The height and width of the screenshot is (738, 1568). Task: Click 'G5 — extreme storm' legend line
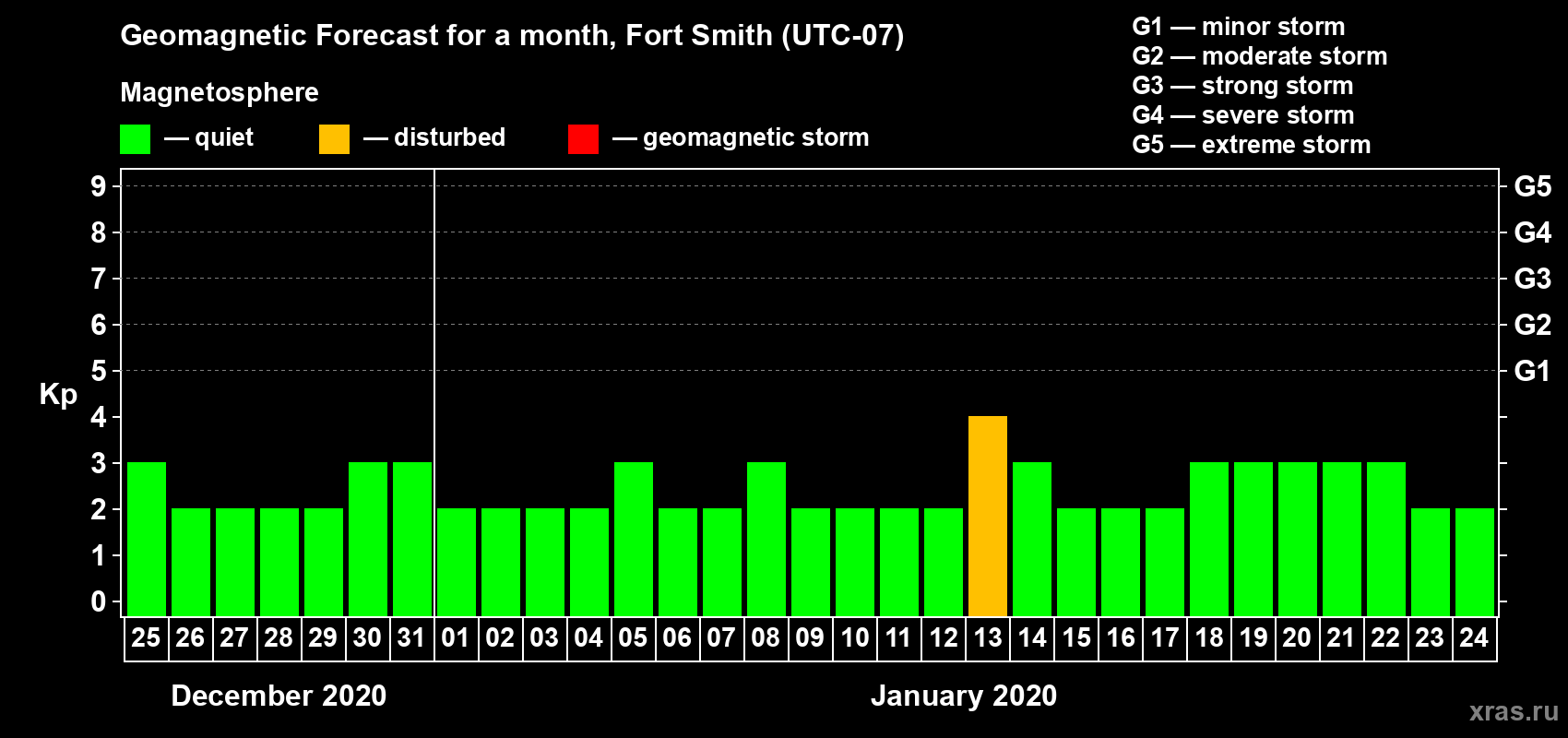tap(1252, 145)
